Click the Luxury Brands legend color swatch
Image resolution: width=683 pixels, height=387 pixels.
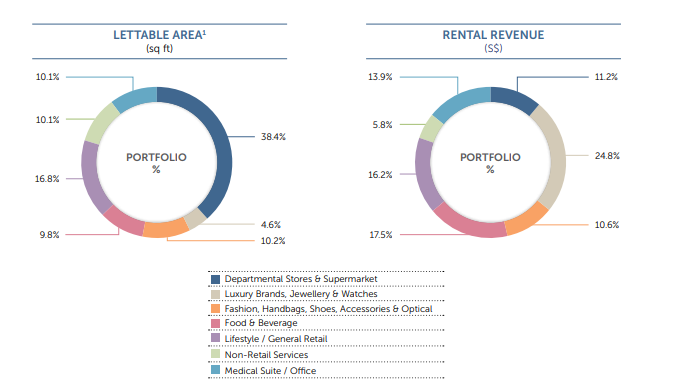[215, 294]
